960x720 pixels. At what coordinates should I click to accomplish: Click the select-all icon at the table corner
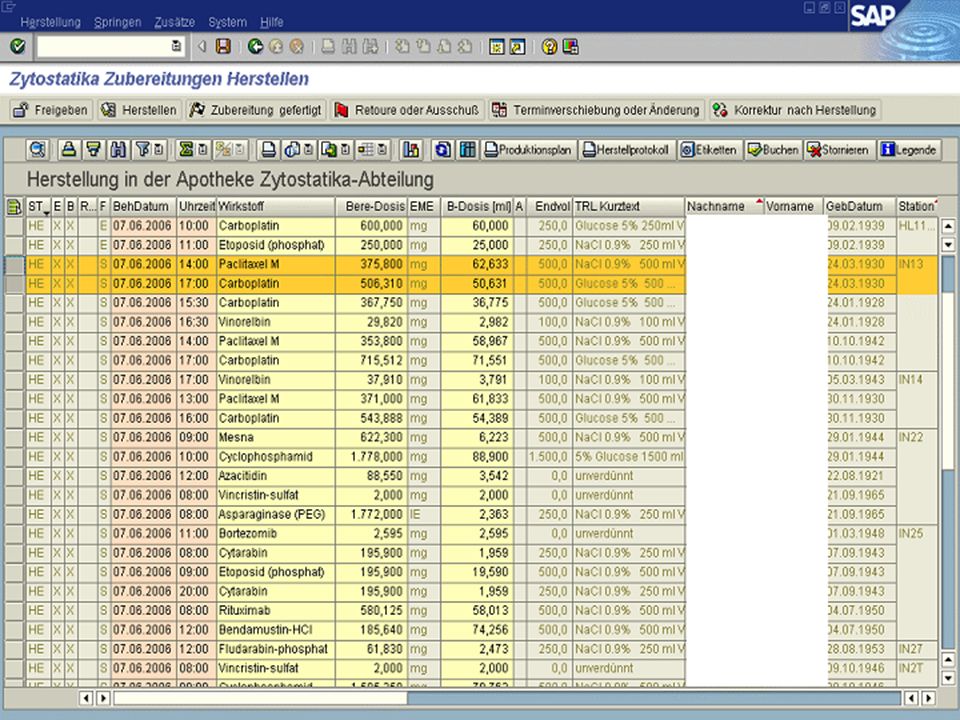[x=13, y=206]
